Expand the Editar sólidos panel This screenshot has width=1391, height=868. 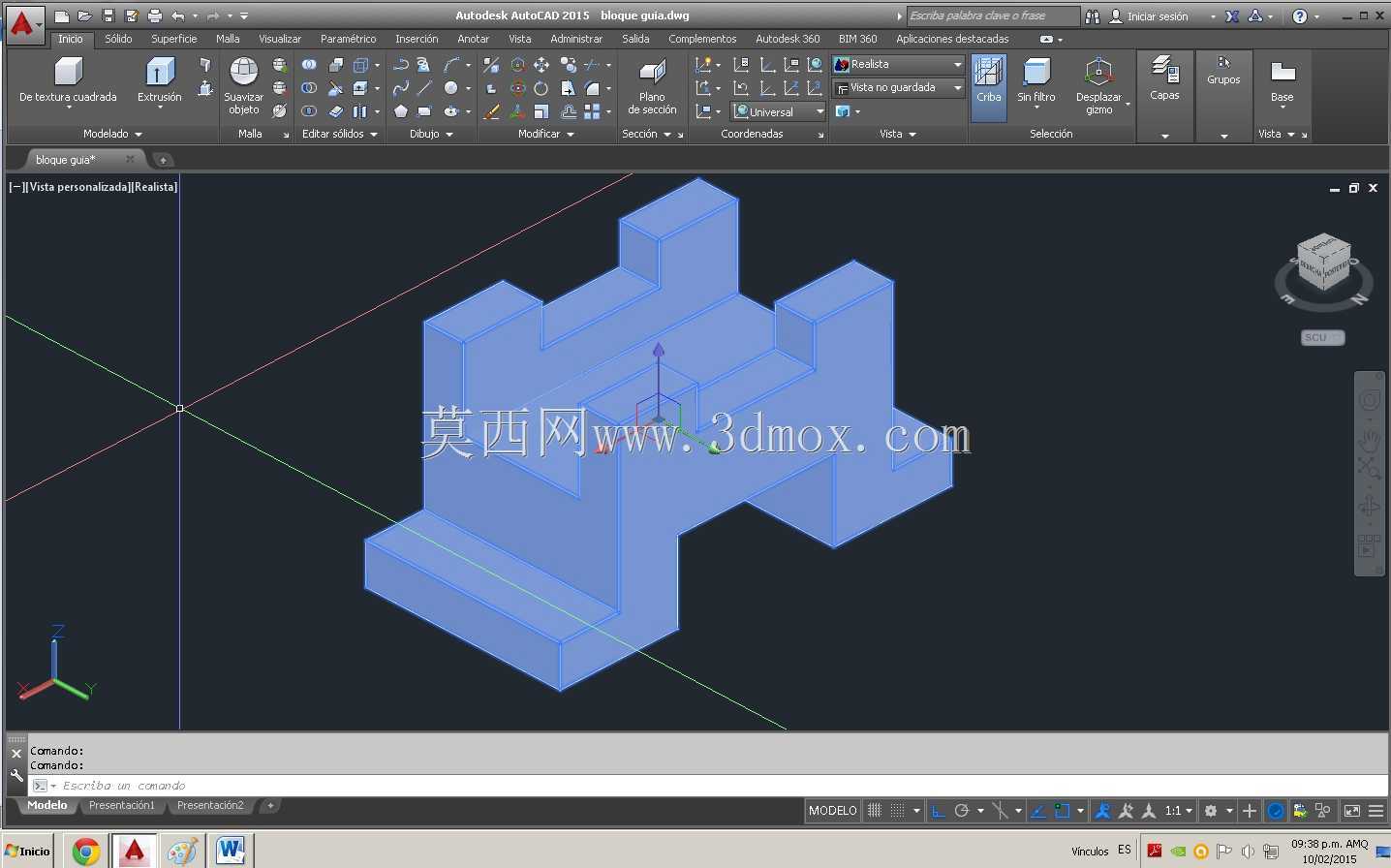pos(339,134)
